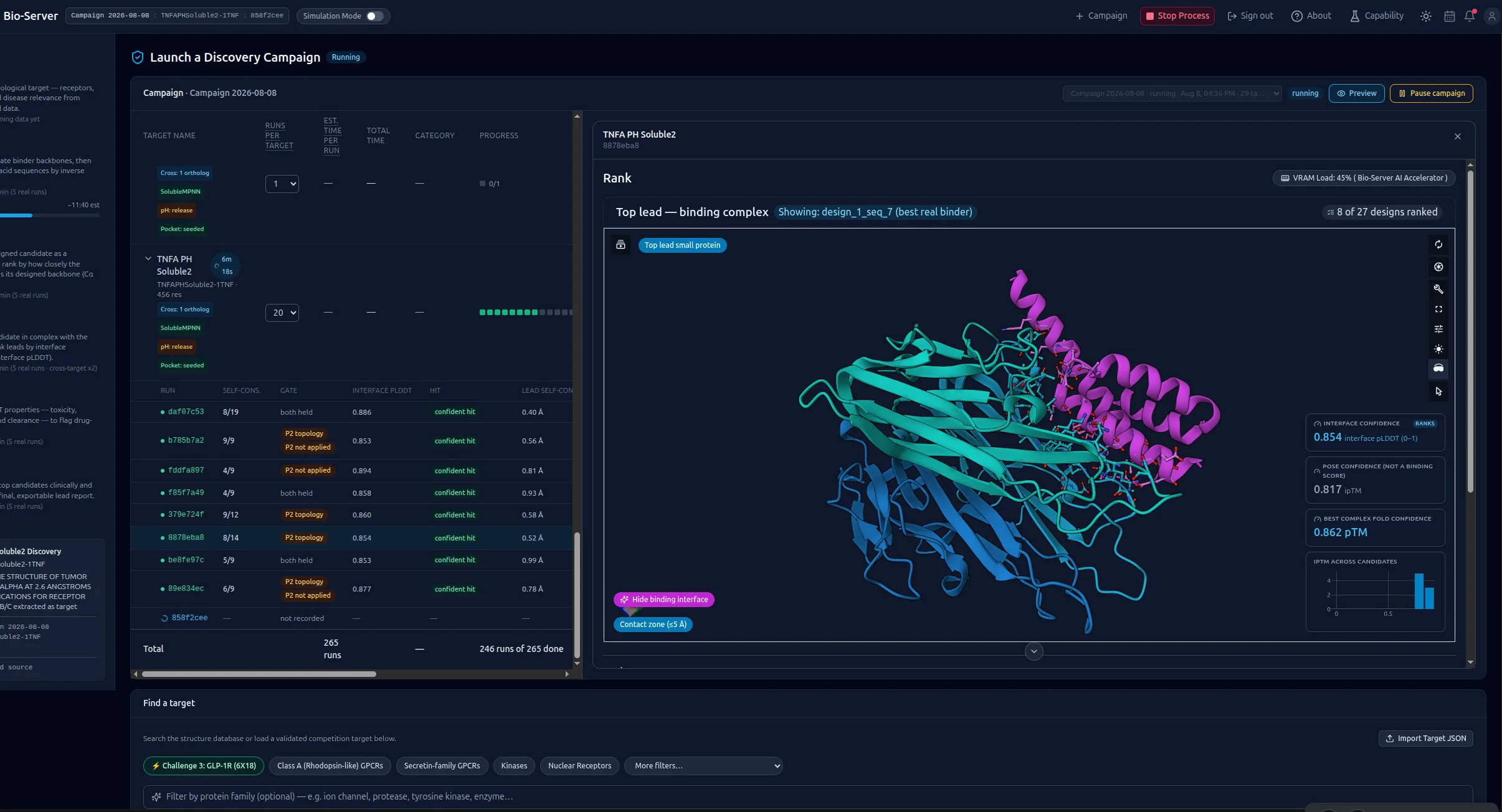Open the campaign selector dropdown
Image resolution: width=1502 pixels, height=812 pixels.
point(1172,93)
